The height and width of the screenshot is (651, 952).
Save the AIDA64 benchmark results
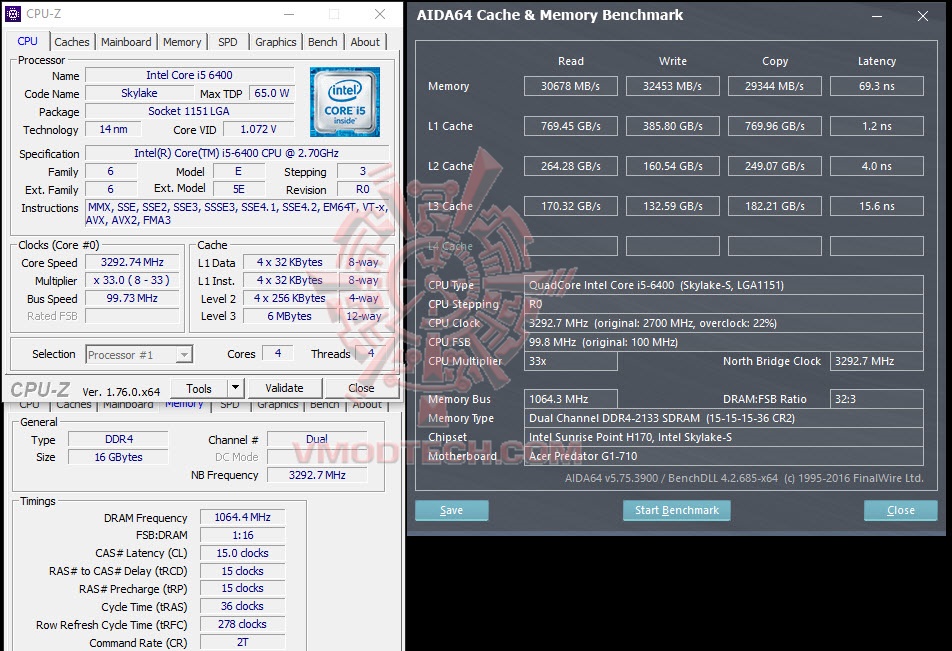(x=451, y=510)
